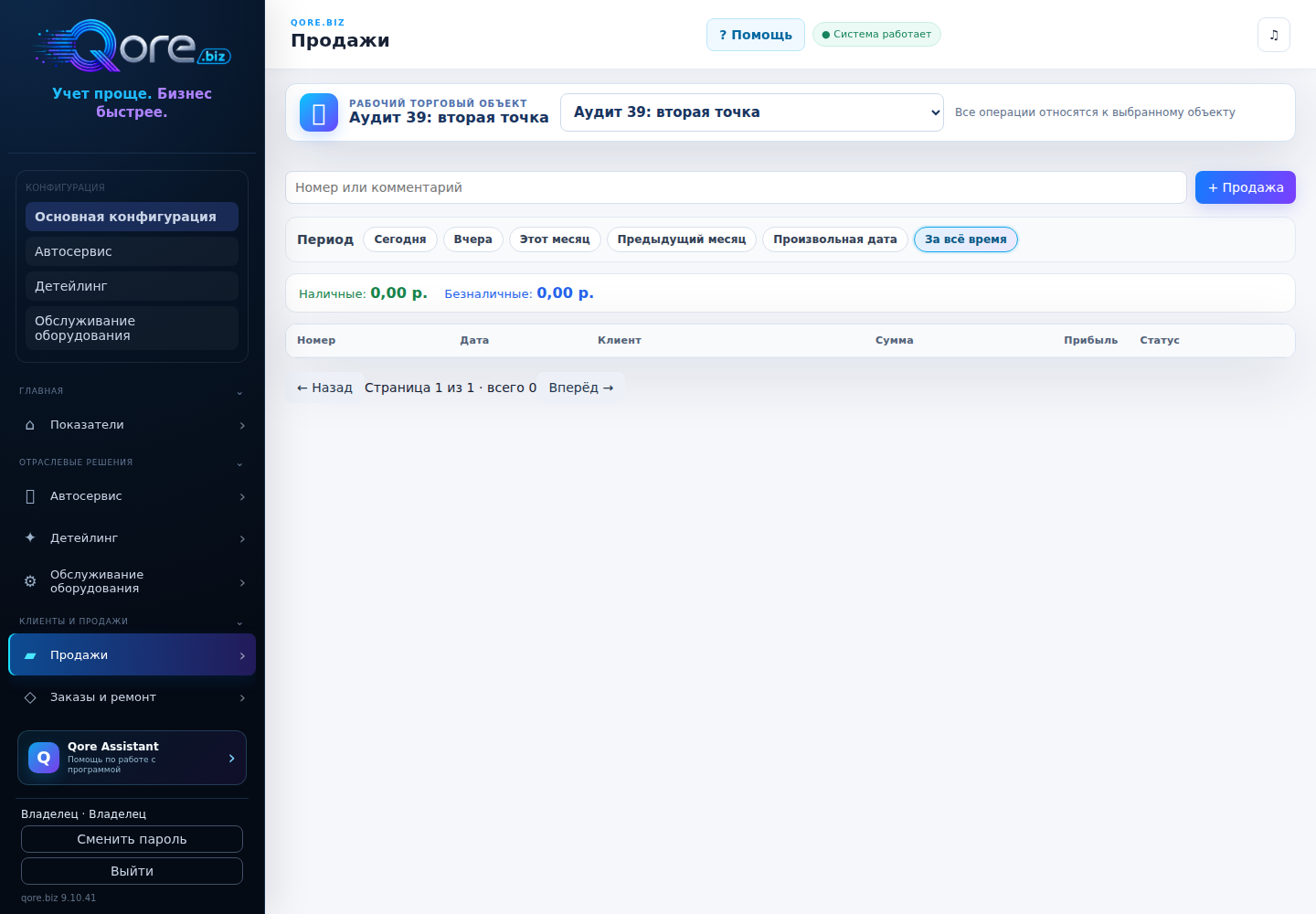1316x914 pixels.
Task: Open the Qore Assistant card
Action: click(132, 758)
